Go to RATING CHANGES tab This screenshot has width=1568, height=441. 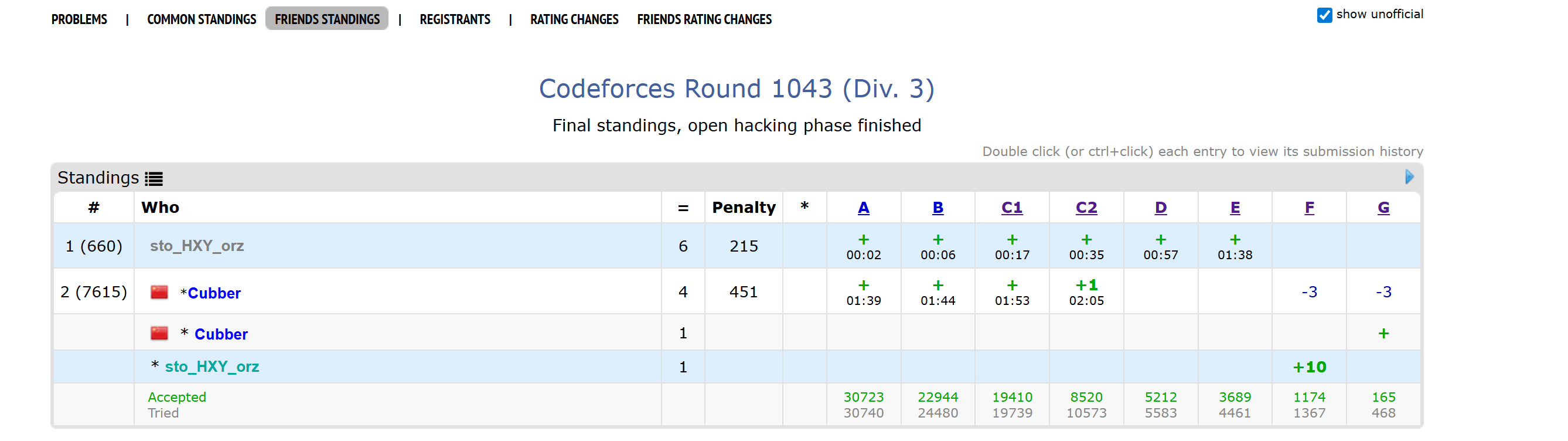tap(574, 19)
